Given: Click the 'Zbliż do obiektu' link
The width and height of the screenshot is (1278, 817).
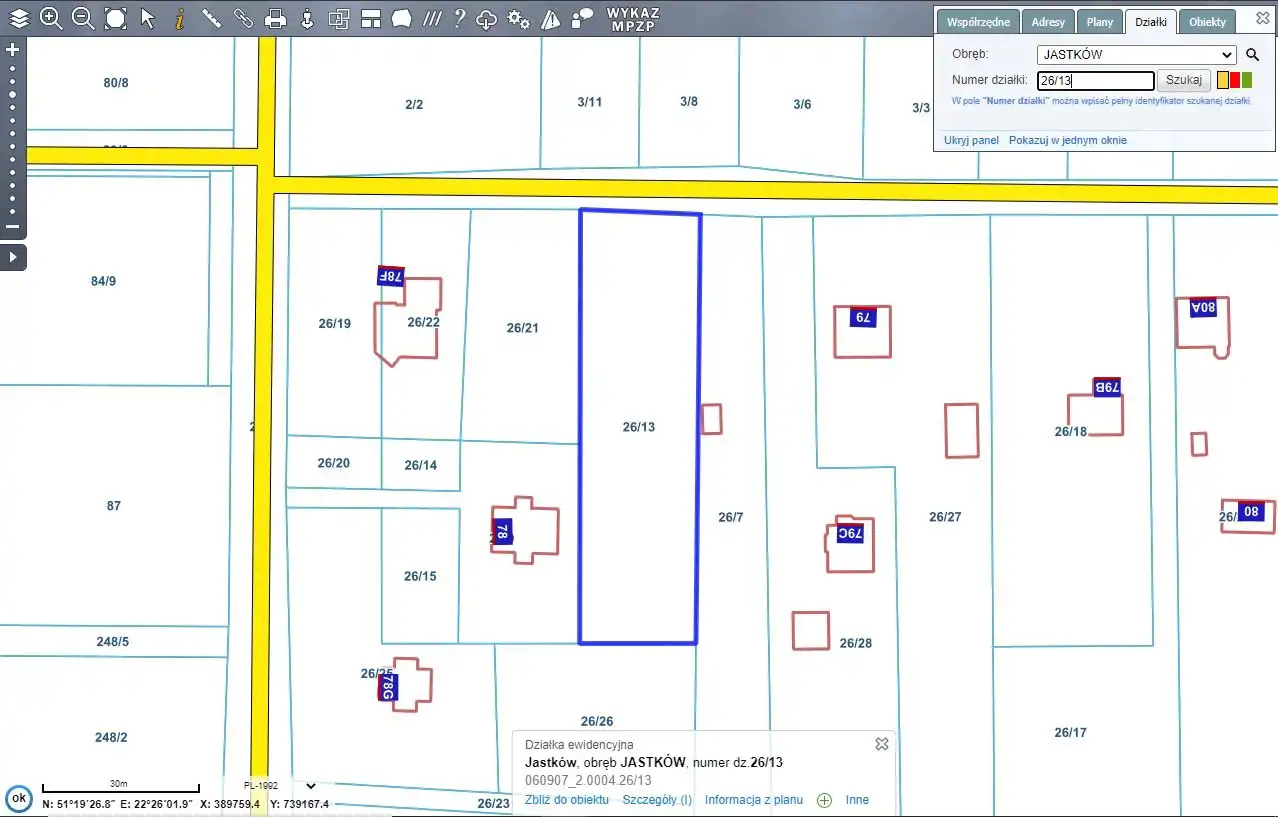Looking at the screenshot, I should pyautogui.click(x=566, y=800).
